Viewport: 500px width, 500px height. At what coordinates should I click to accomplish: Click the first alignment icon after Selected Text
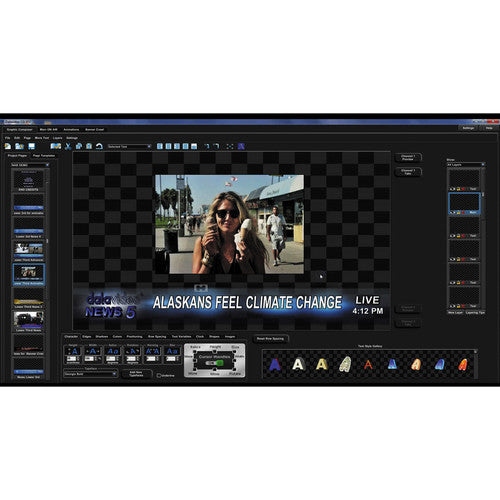click(x=160, y=146)
